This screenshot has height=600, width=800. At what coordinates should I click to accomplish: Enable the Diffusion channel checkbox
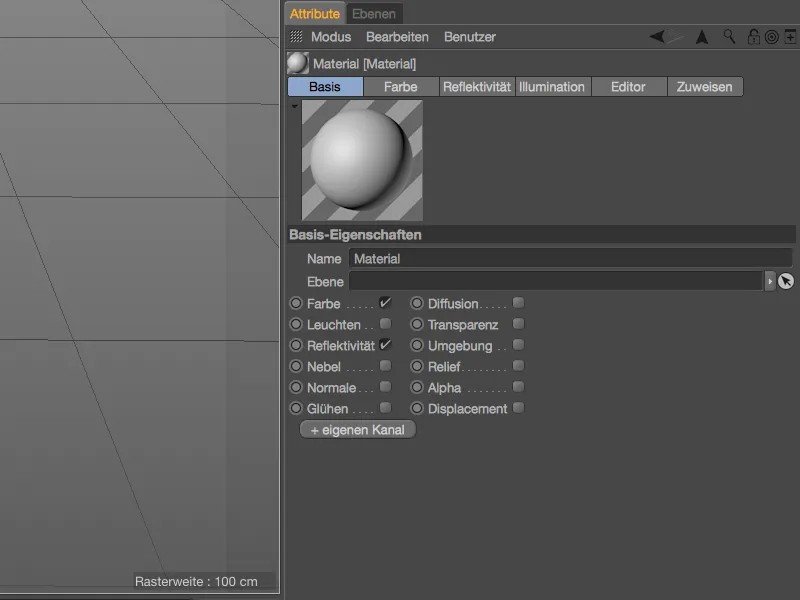coord(518,303)
